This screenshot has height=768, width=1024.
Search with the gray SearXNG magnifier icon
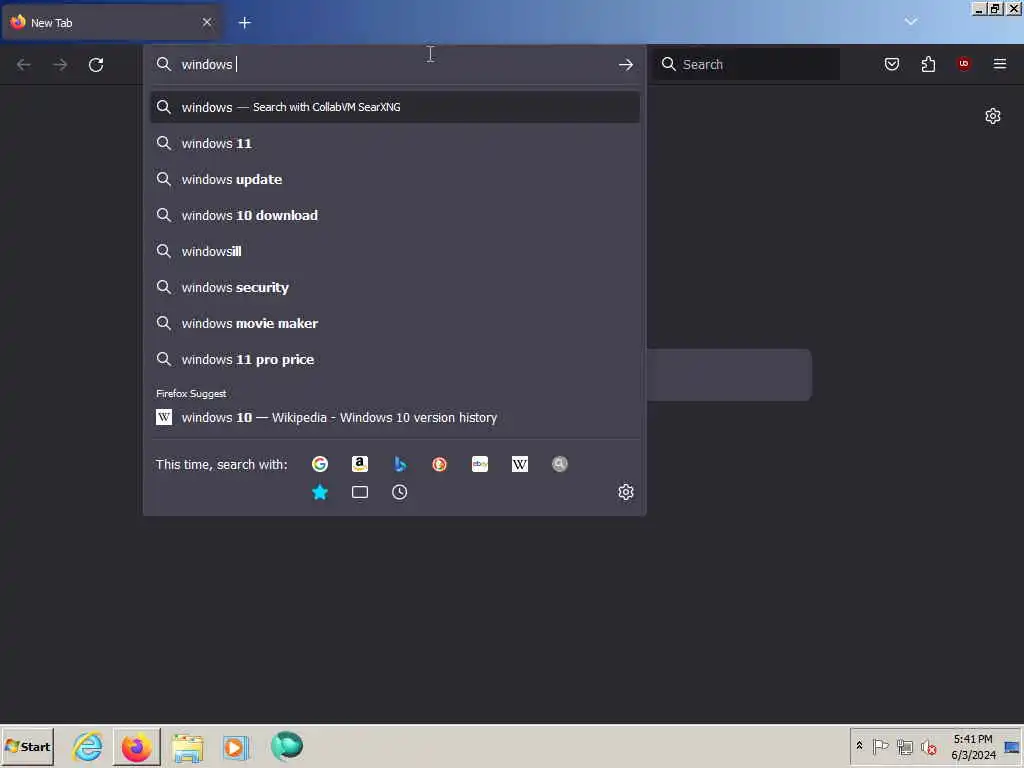[x=560, y=464]
